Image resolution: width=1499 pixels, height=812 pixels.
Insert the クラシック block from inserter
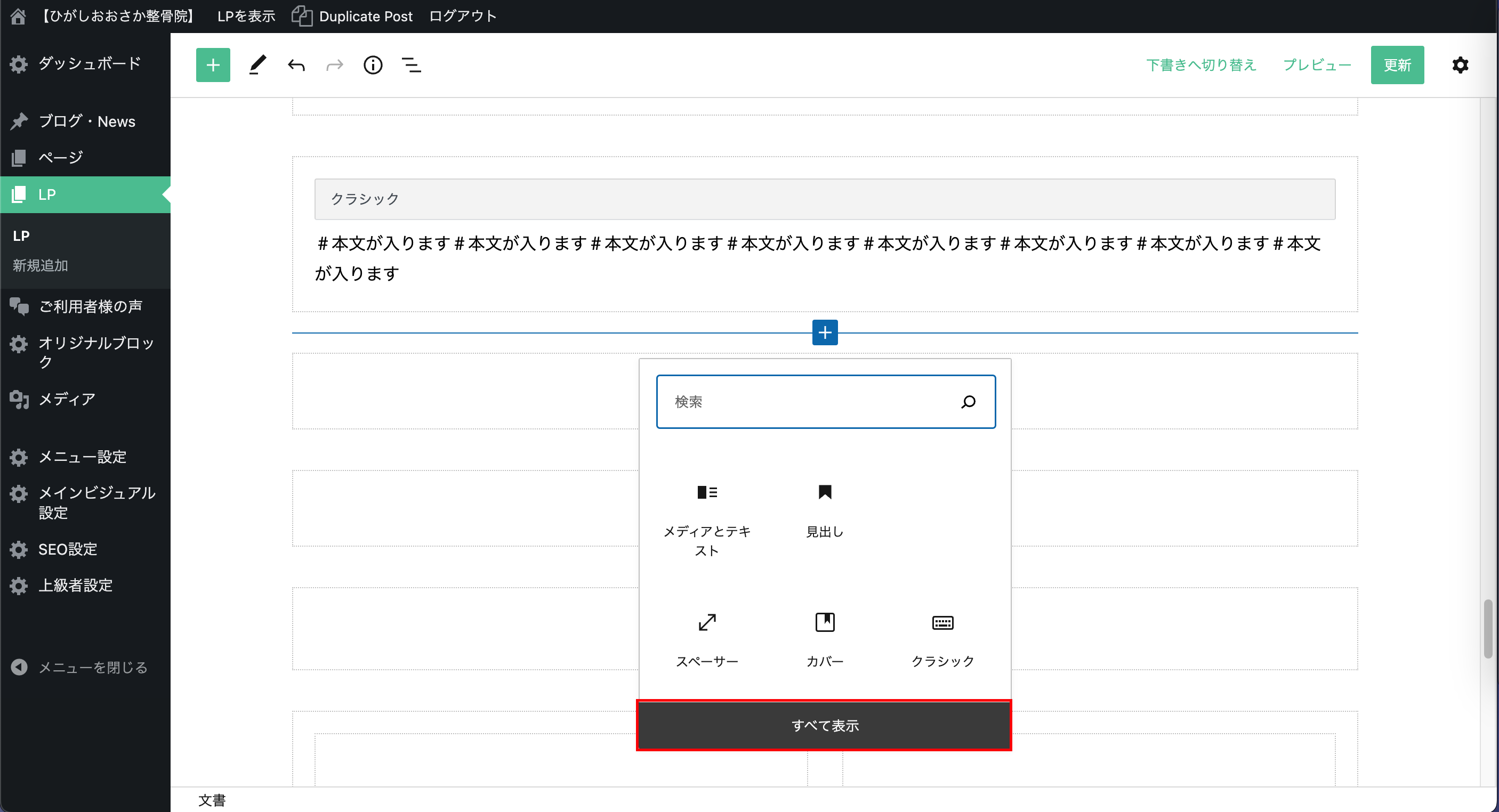point(942,639)
